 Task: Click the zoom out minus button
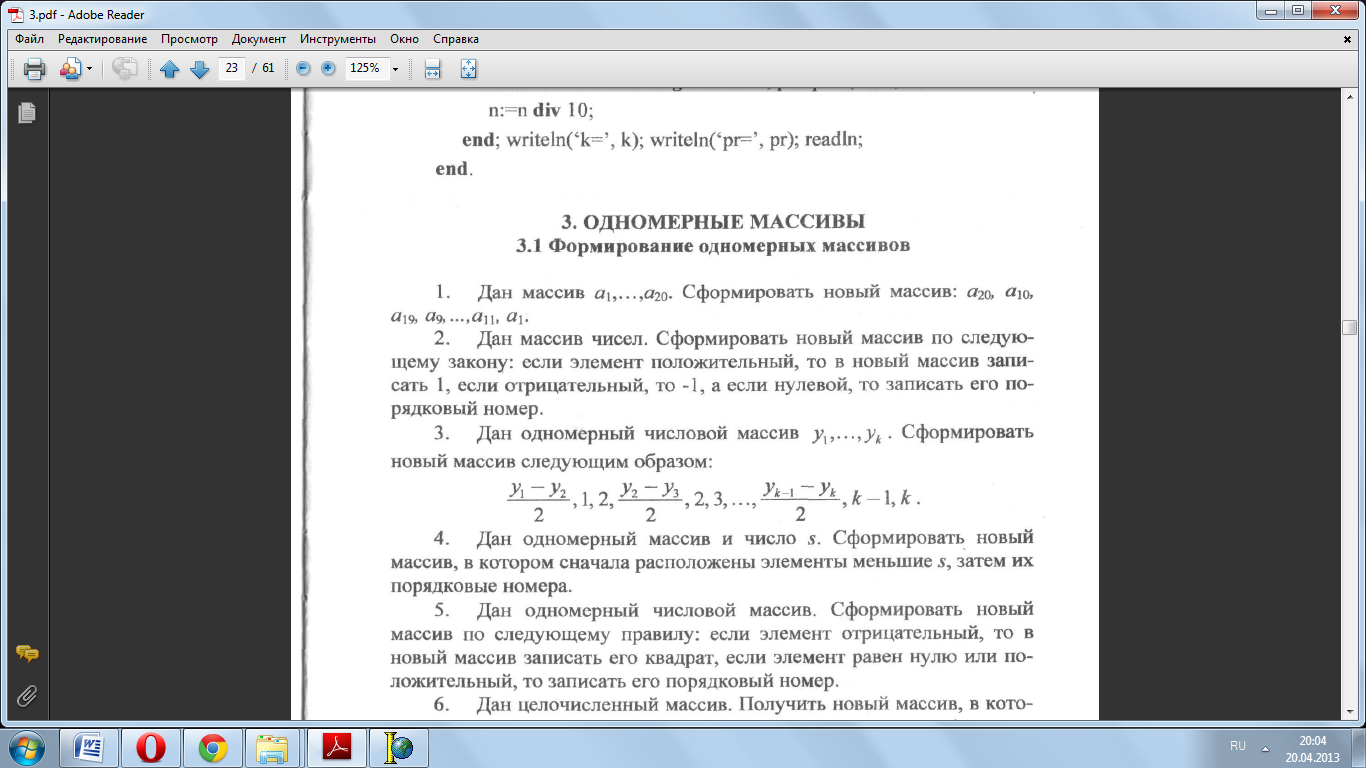[x=304, y=68]
